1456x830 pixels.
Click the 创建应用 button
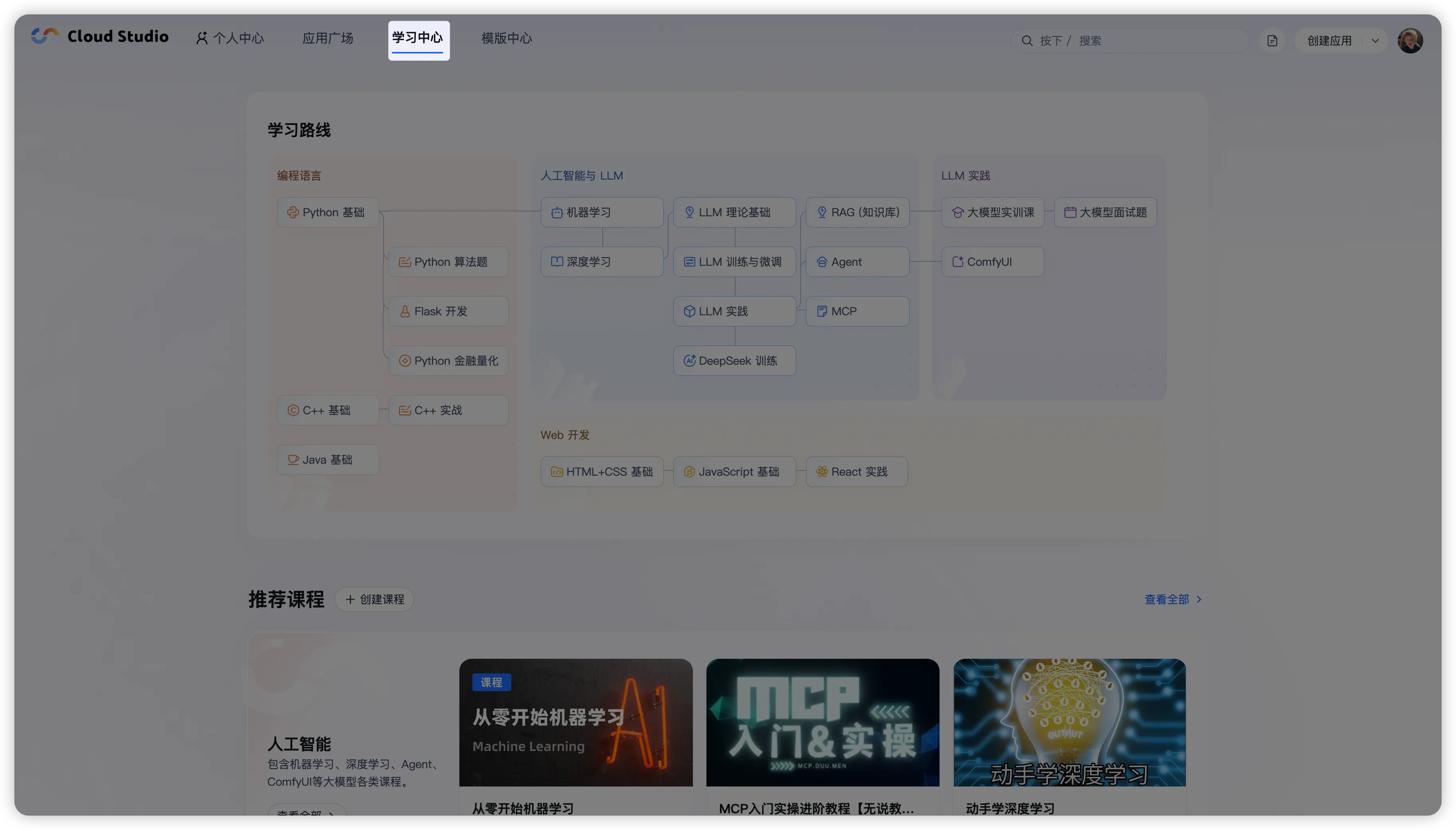click(x=1329, y=41)
